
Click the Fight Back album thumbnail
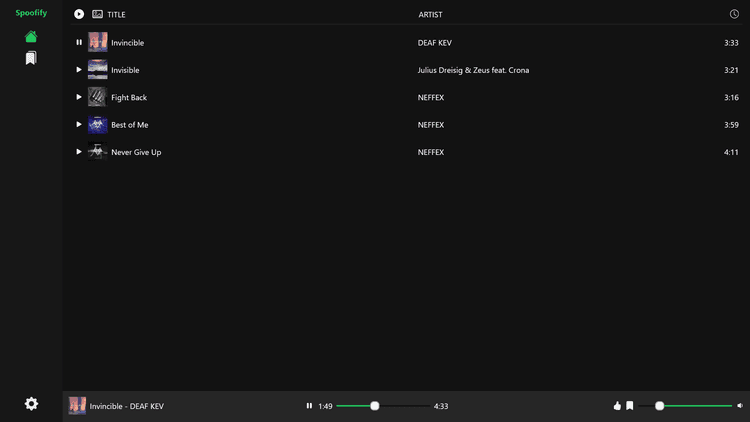tap(97, 97)
